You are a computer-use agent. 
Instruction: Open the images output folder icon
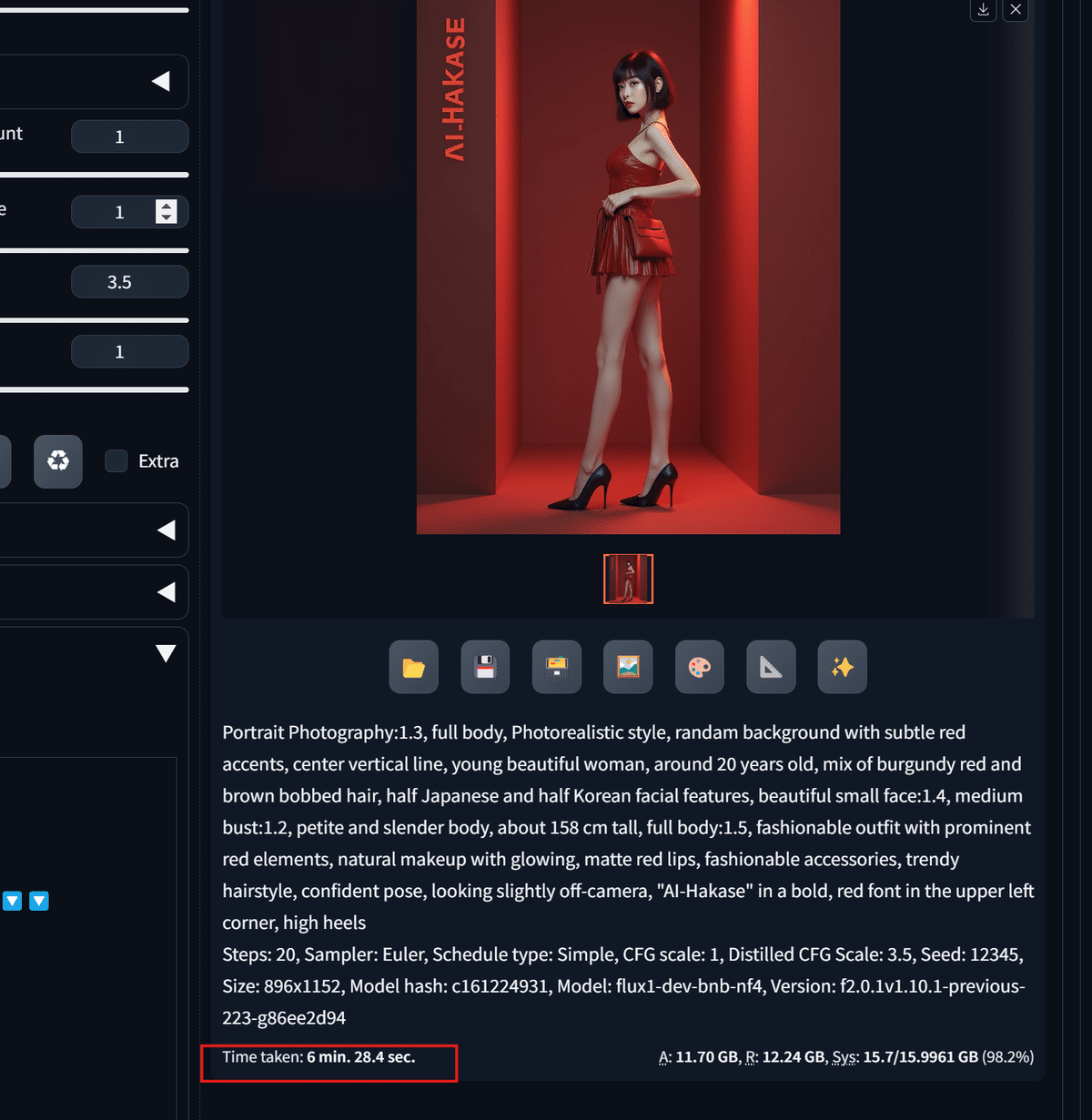point(414,667)
